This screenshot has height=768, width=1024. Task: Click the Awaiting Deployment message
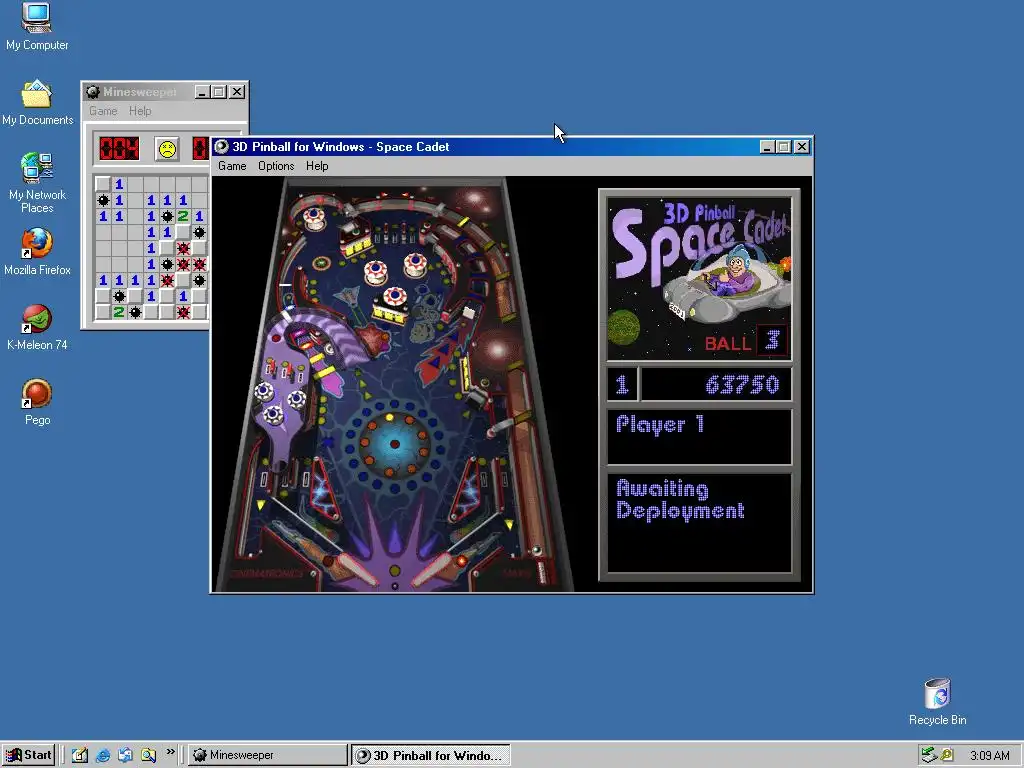[680, 500]
